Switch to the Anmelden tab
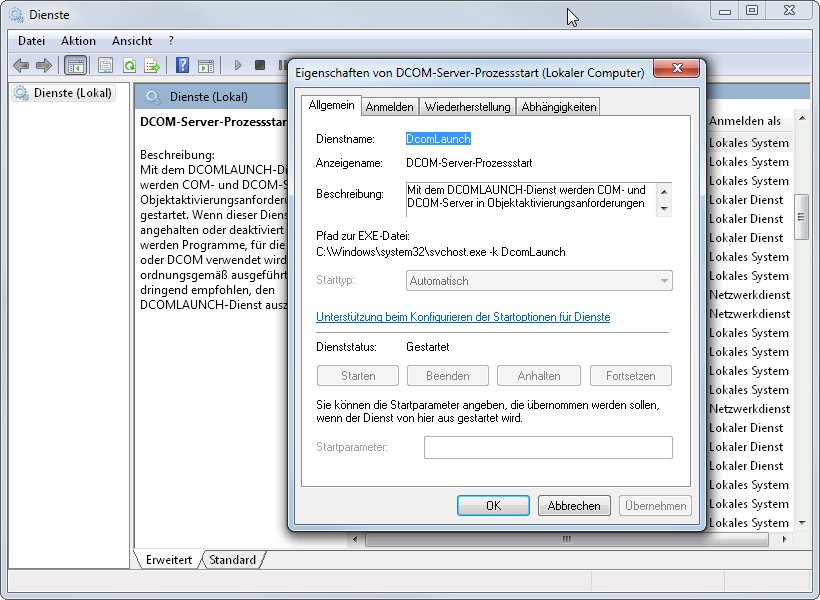This screenshot has width=820, height=600. (x=390, y=107)
